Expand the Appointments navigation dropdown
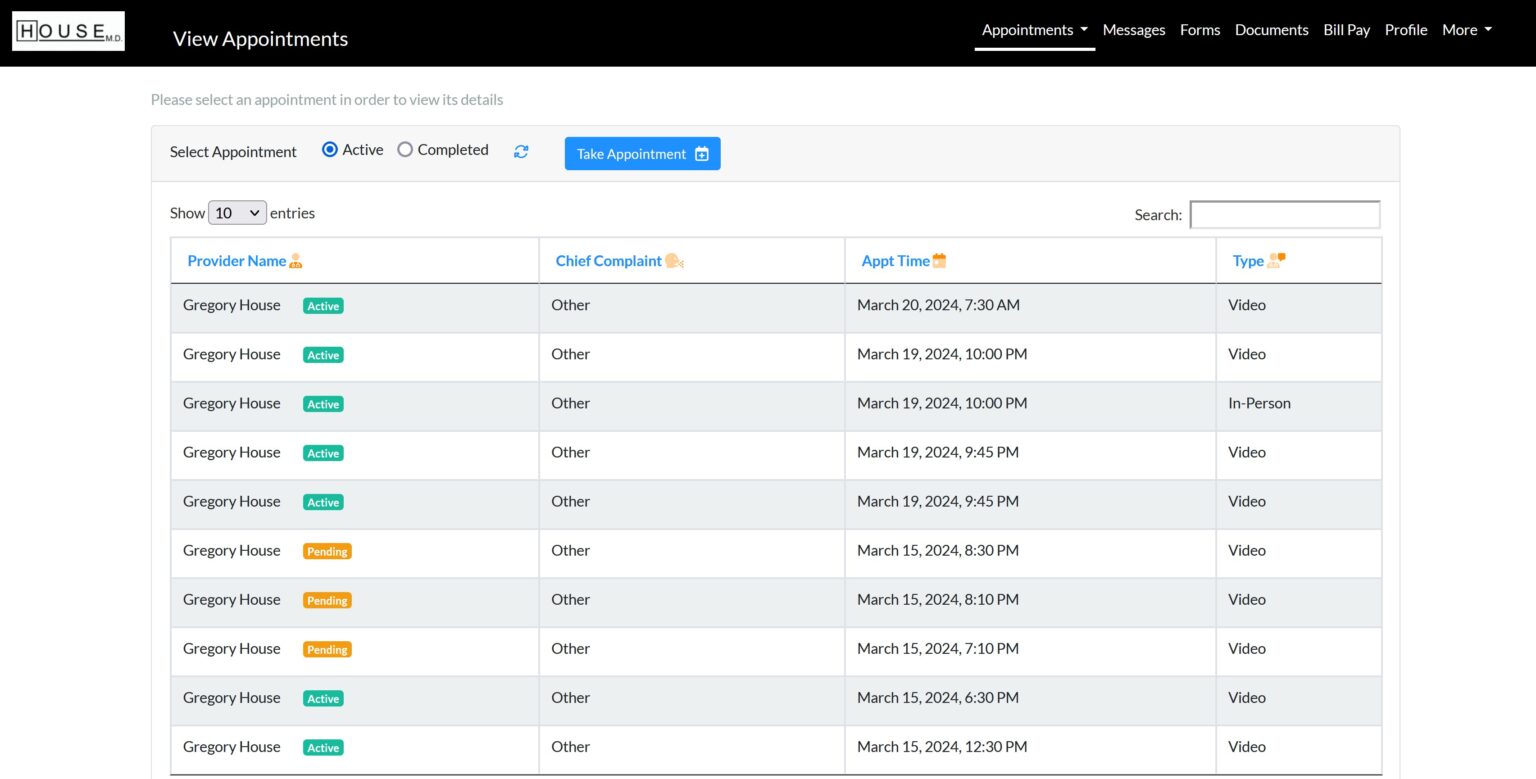The height and width of the screenshot is (779, 1536). click(1034, 29)
